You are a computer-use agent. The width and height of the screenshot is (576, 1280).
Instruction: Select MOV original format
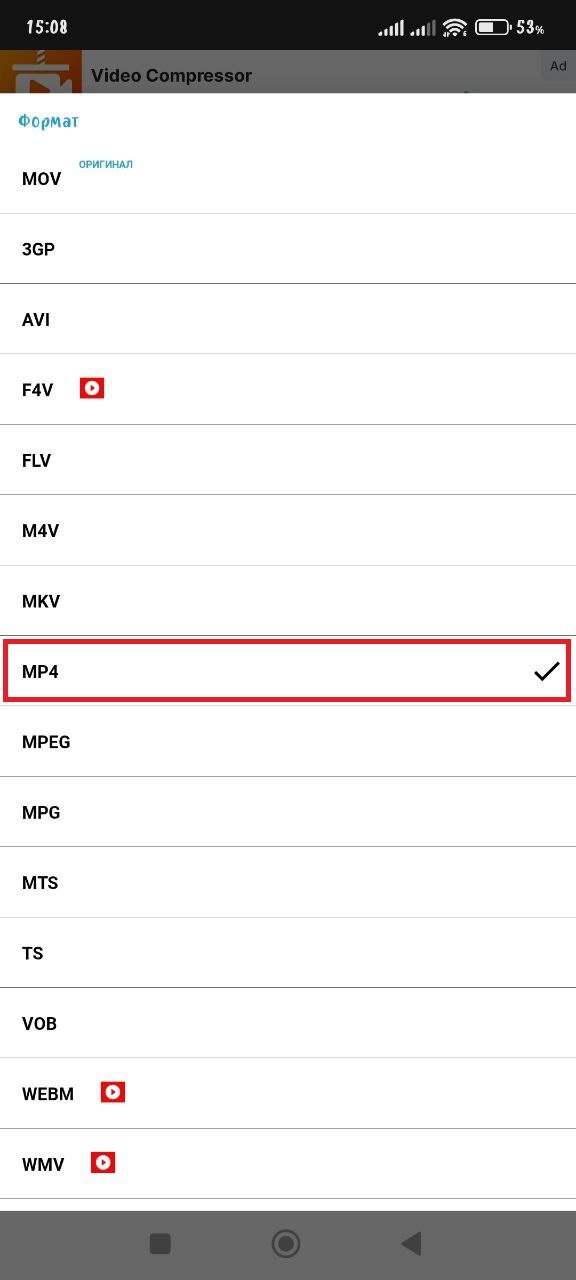288,178
